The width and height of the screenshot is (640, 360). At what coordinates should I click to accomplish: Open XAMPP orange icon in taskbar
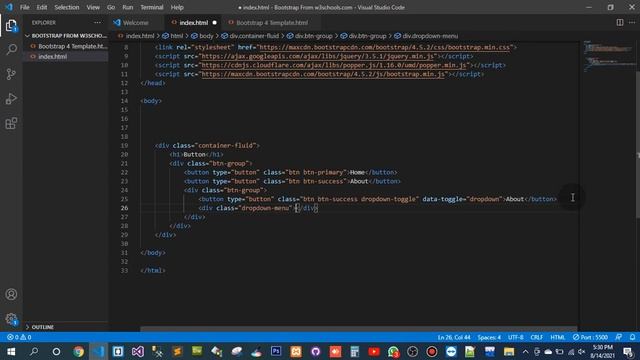296,351
